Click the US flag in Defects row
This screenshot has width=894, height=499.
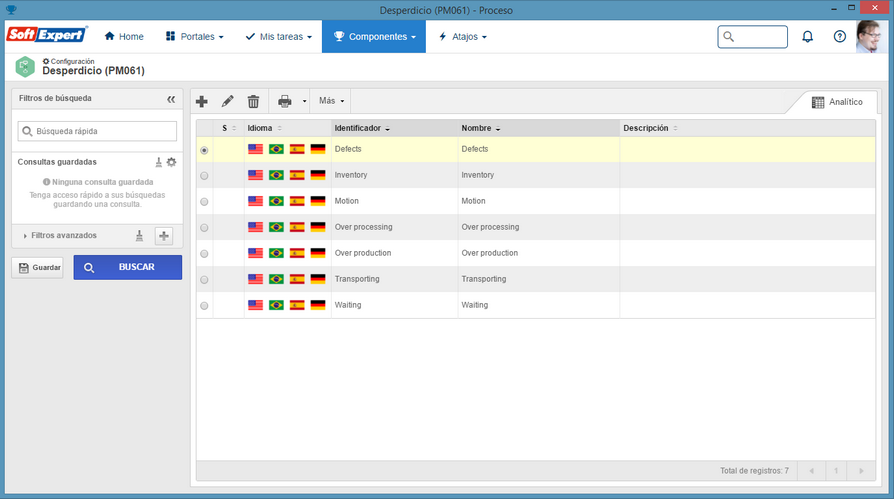255,149
